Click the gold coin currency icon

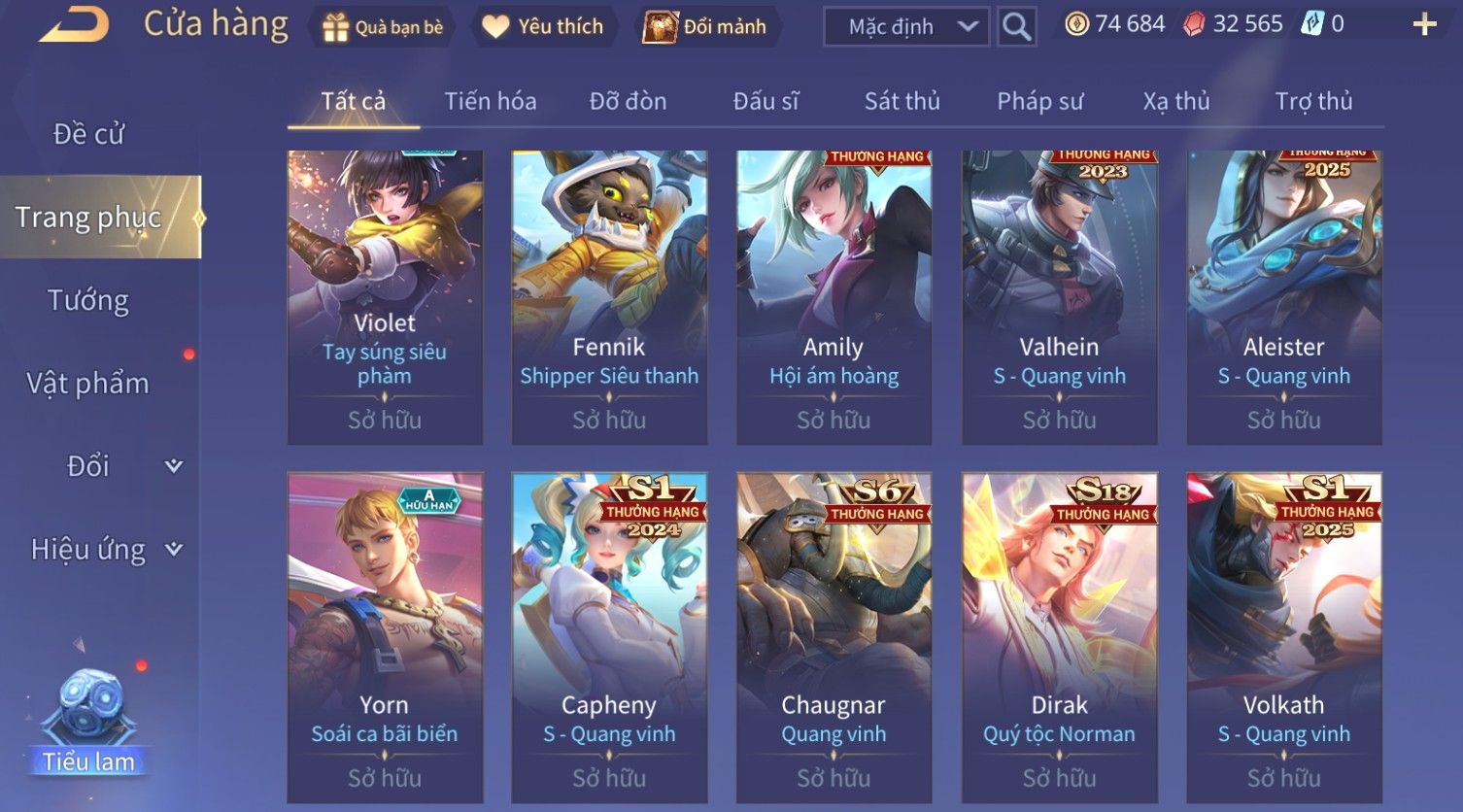click(x=1076, y=24)
